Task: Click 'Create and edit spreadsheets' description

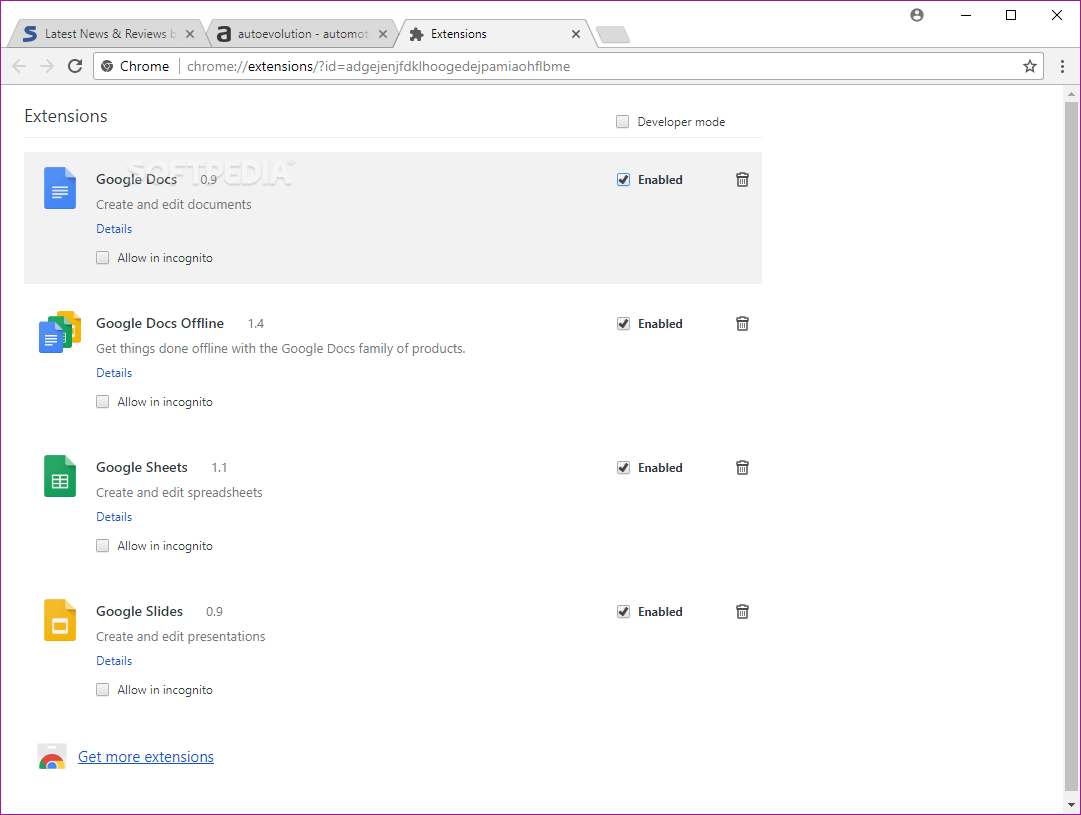Action: tap(179, 493)
